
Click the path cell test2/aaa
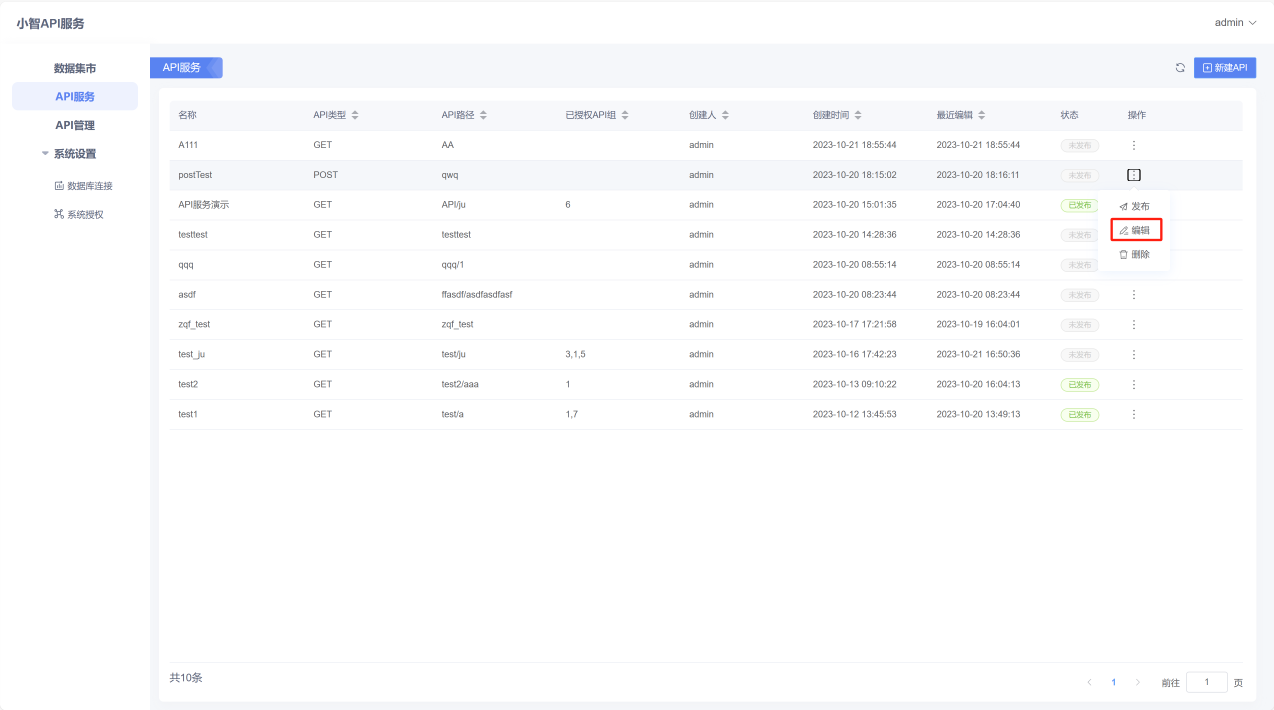(460, 385)
